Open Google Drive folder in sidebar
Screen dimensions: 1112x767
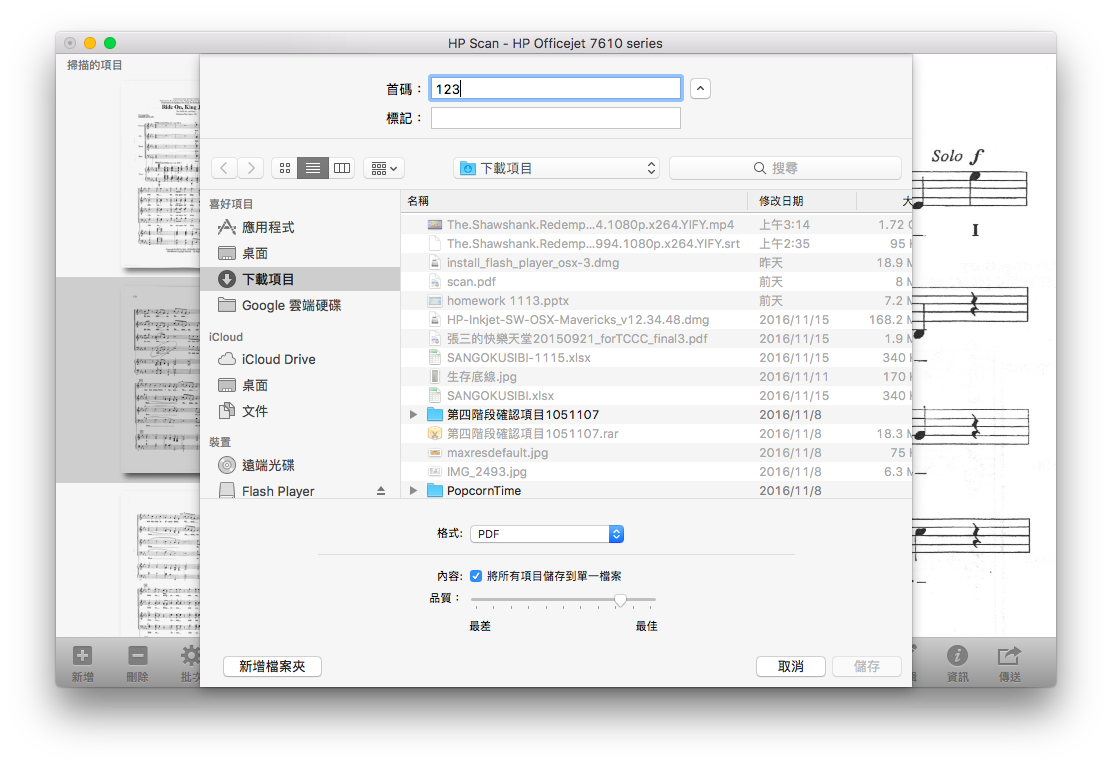coord(291,305)
